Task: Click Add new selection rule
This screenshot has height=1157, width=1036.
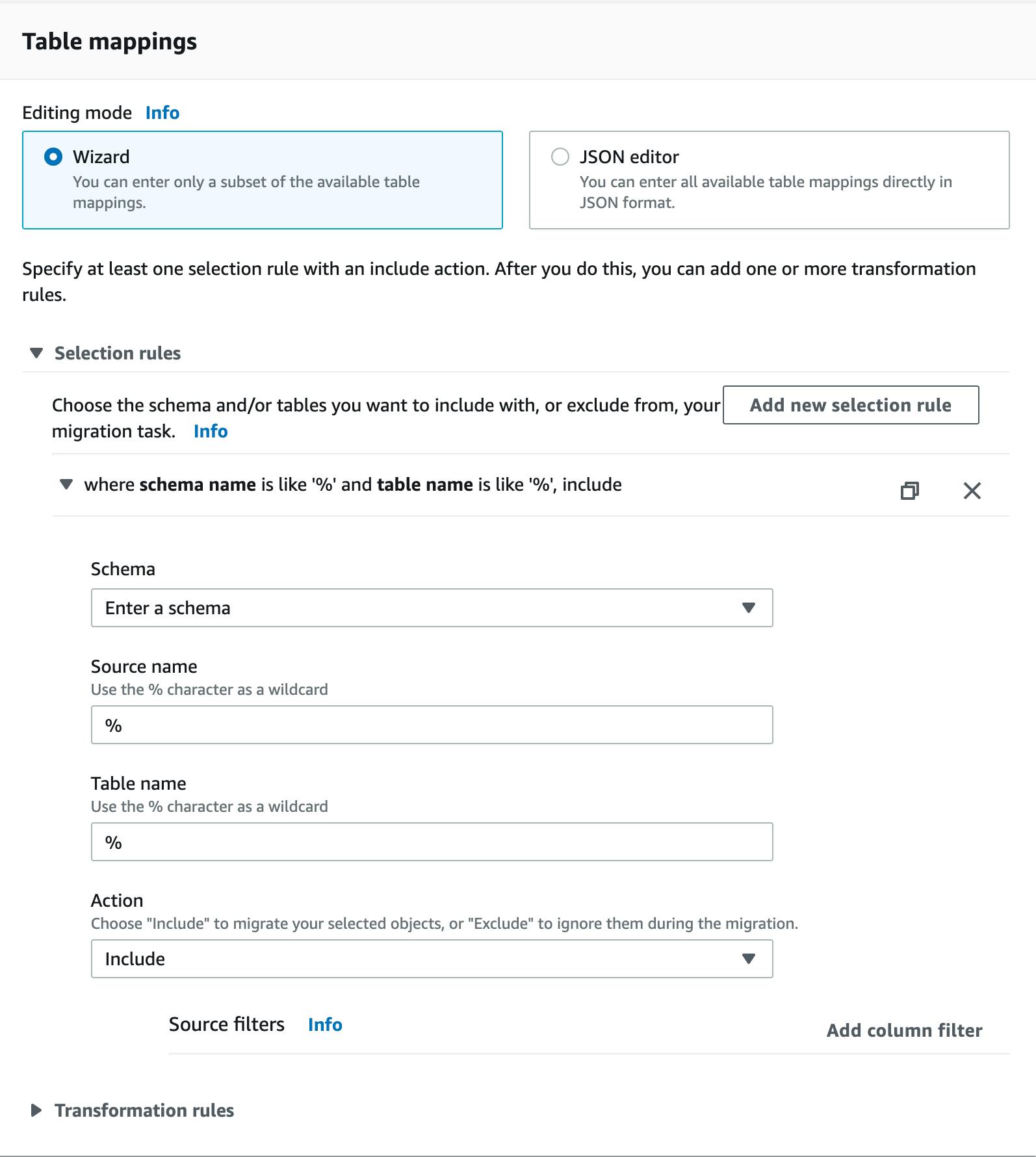Action: 849,405
